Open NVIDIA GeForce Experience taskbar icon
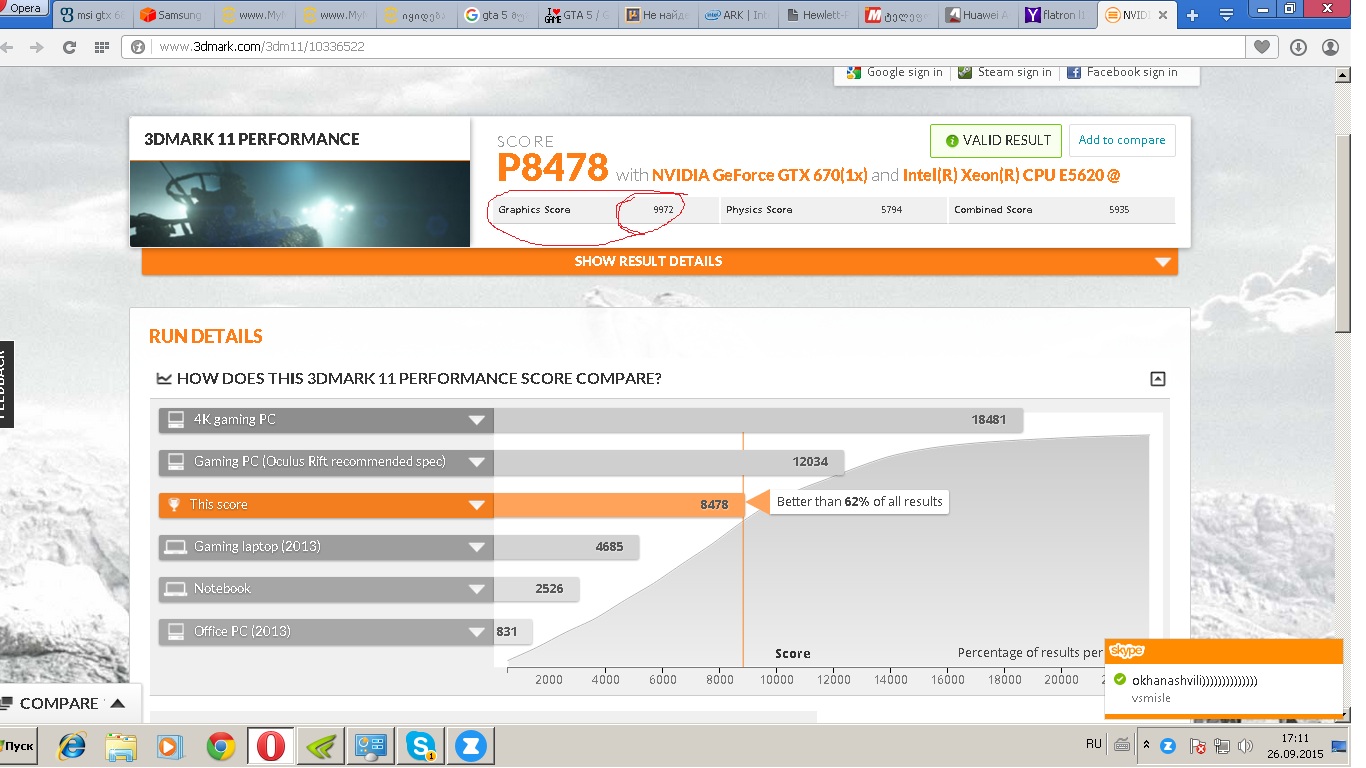This screenshot has height=768, width=1366. [321, 746]
